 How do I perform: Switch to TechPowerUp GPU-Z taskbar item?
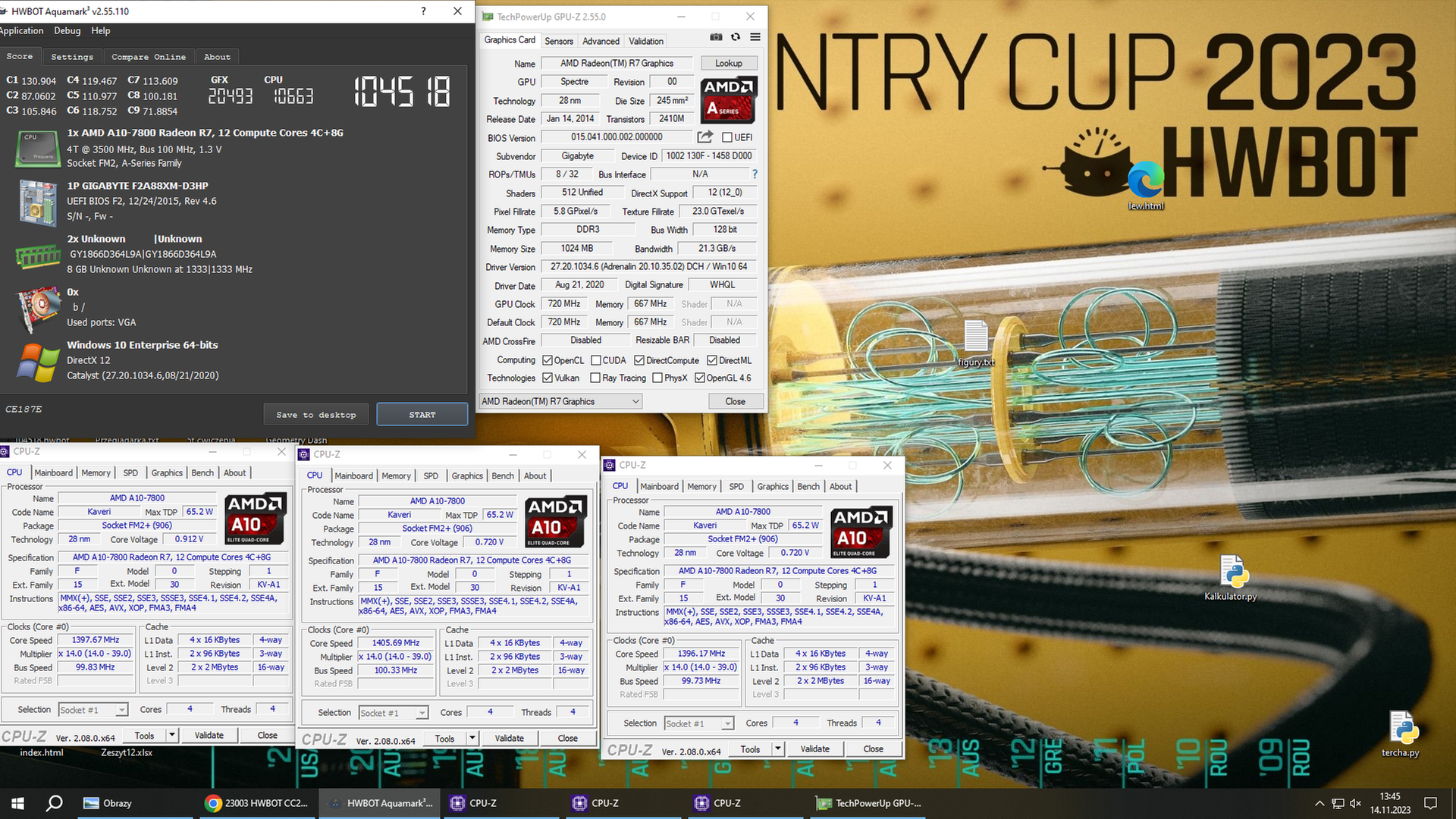click(869, 803)
